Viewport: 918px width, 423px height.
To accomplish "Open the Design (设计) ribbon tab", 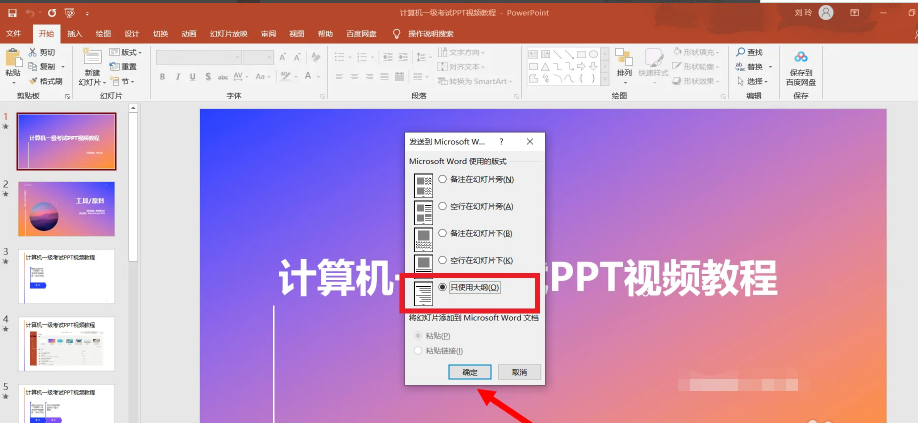I will [131, 33].
